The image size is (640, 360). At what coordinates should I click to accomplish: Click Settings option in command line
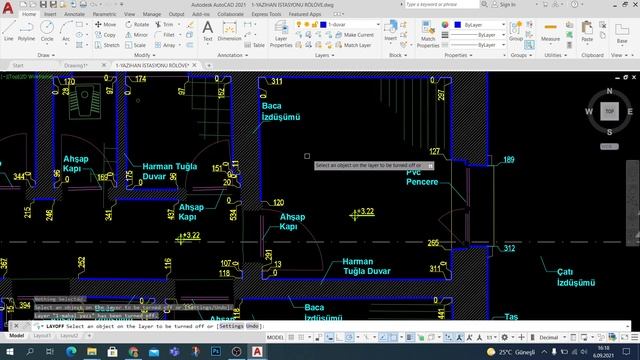(x=231, y=326)
